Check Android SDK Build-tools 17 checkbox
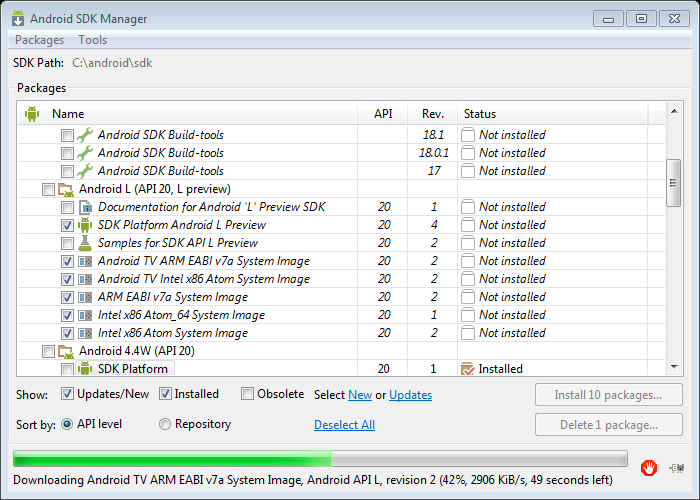The width and height of the screenshot is (700, 500). pyautogui.click(x=67, y=171)
